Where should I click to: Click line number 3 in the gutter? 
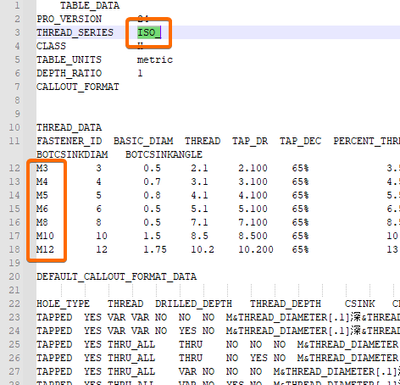coord(17,33)
